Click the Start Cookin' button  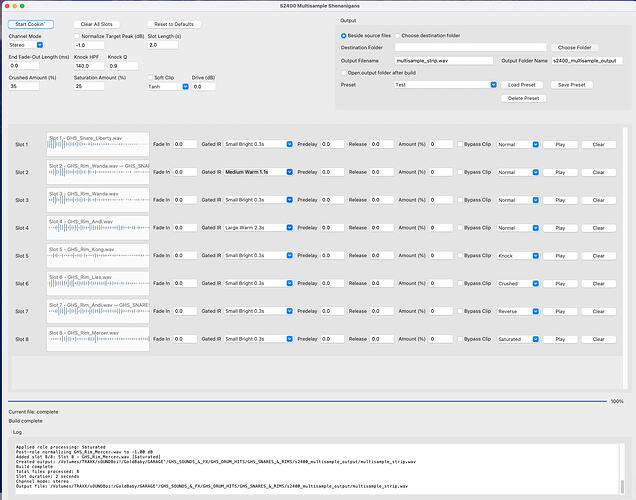[31, 24]
